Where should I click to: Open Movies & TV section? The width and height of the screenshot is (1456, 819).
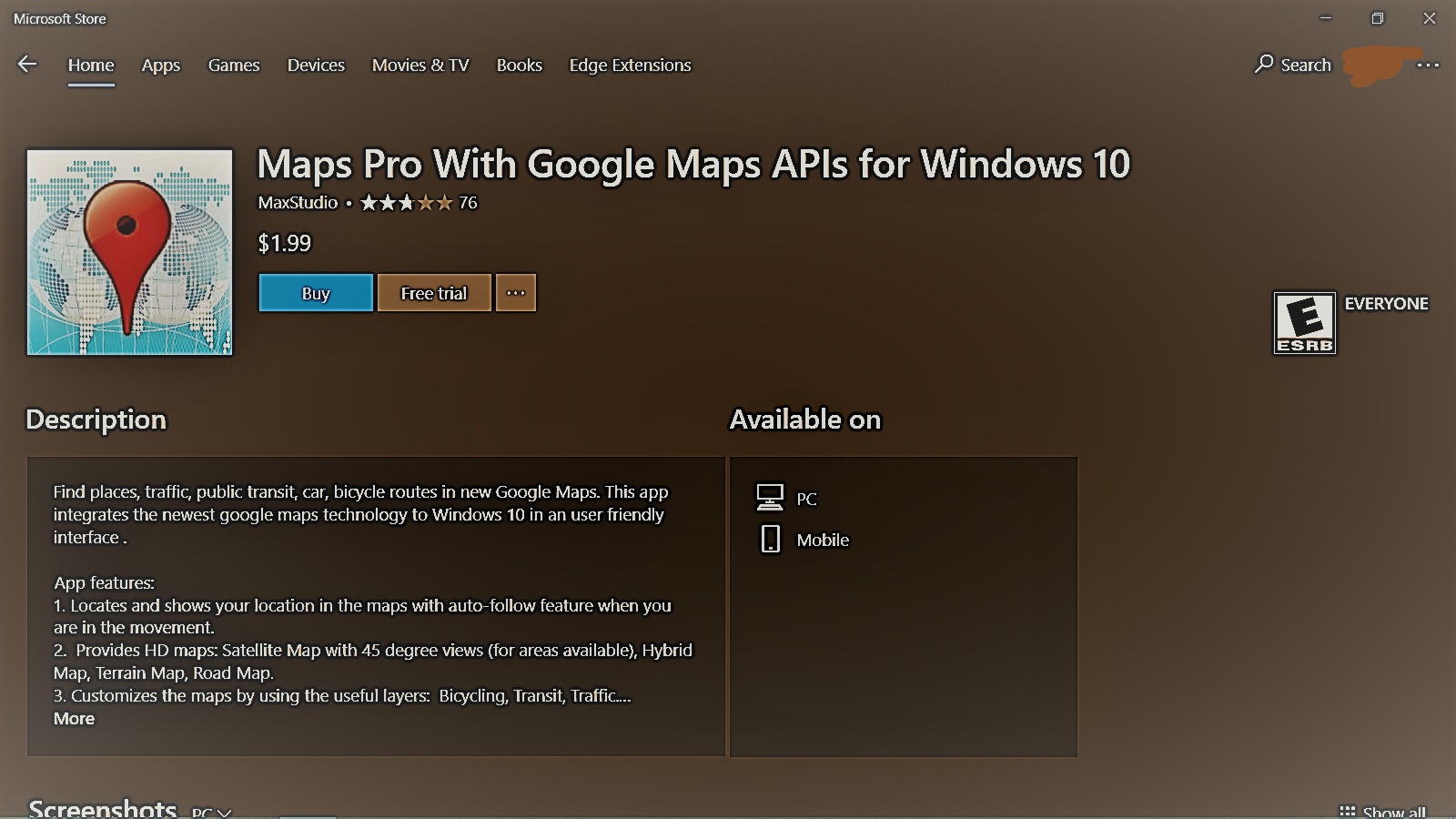(x=420, y=66)
